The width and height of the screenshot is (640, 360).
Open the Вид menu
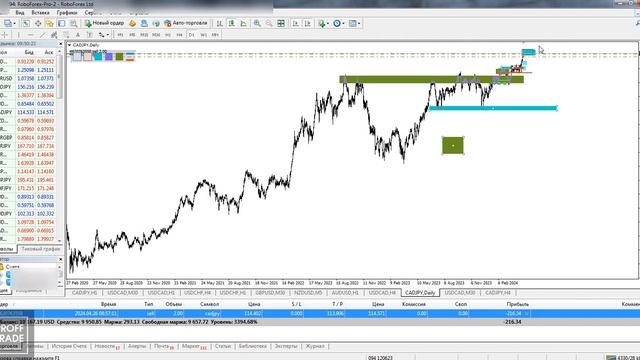click(x=20, y=13)
